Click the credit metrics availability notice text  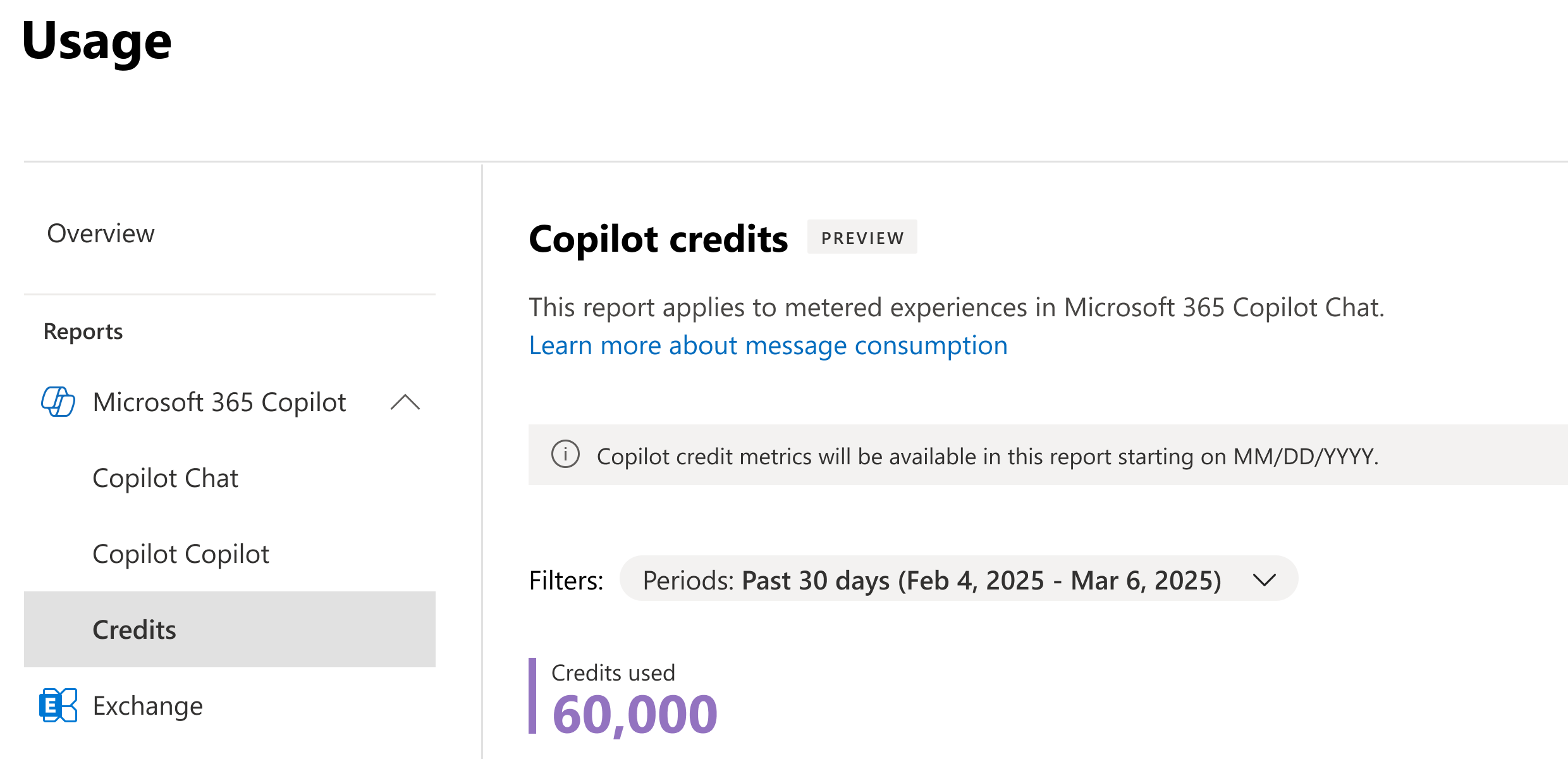(987, 456)
